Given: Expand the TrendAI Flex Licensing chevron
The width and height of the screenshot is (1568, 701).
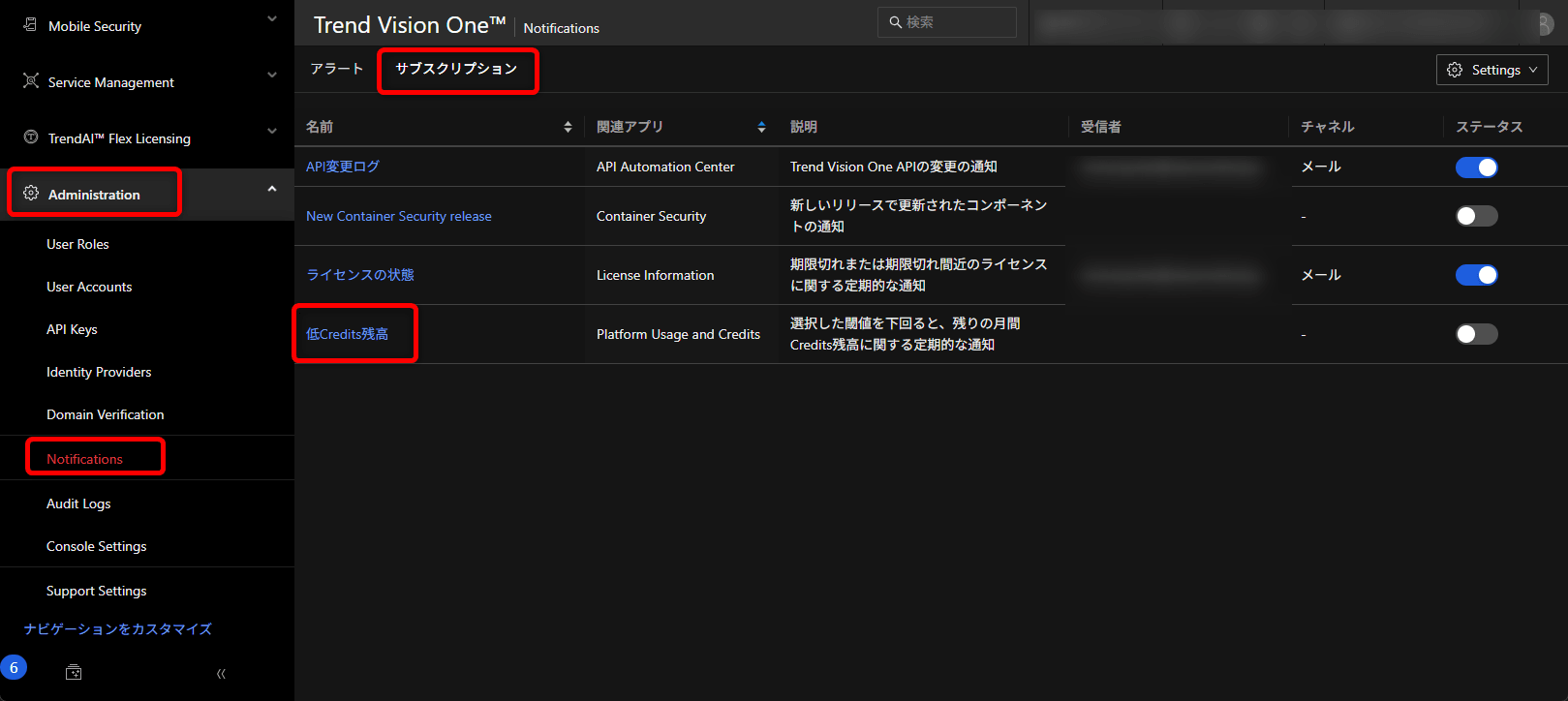Looking at the screenshot, I should tap(272, 131).
